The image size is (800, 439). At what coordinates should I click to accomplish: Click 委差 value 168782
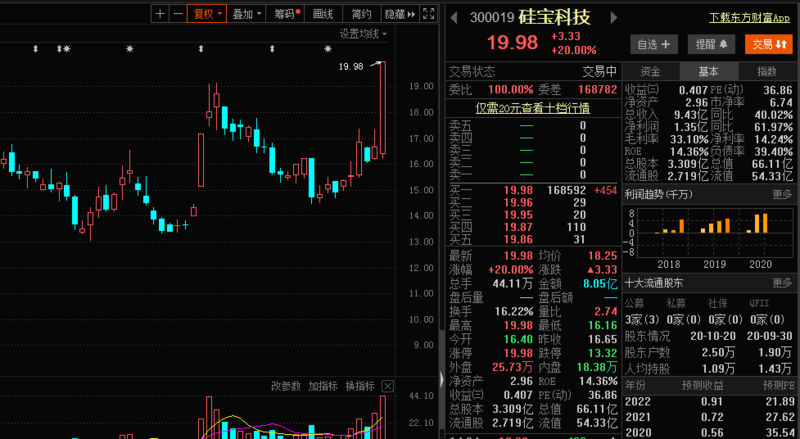pyautogui.click(x=597, y=90)
